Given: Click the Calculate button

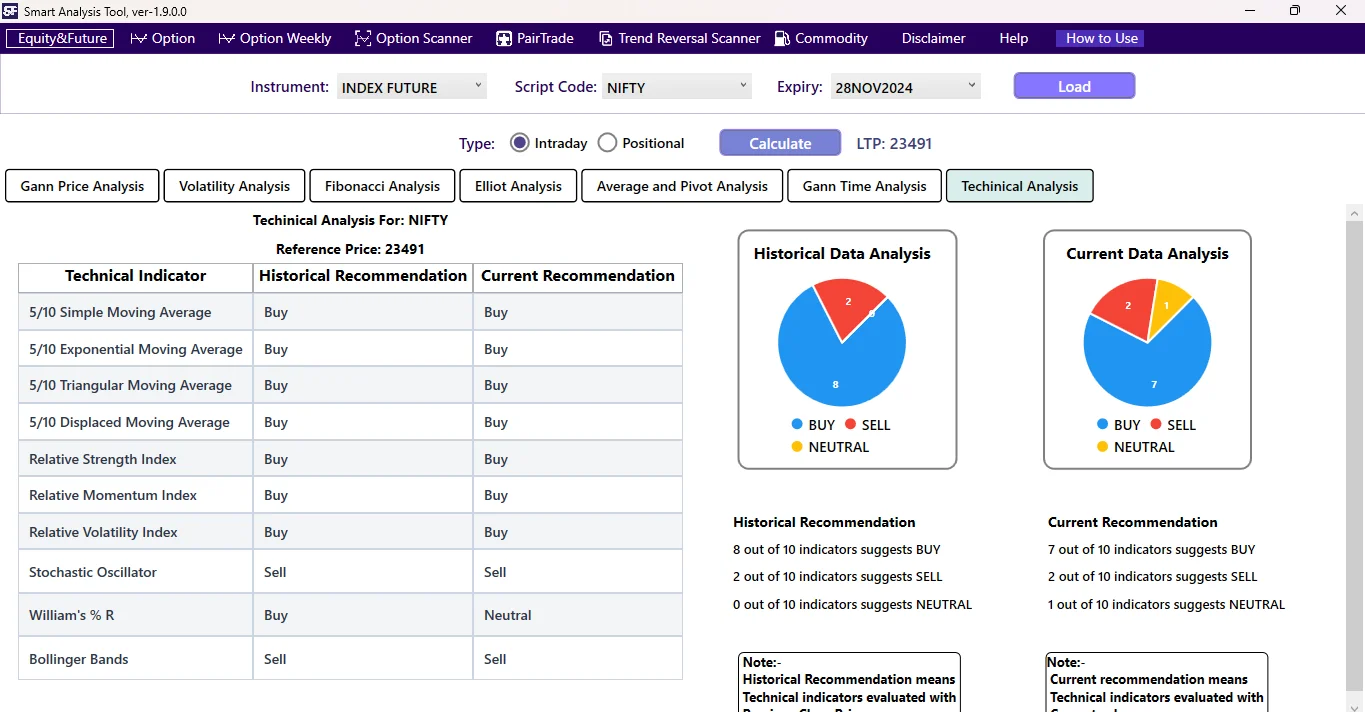Looking at the screenshot, I should point(779,142).
